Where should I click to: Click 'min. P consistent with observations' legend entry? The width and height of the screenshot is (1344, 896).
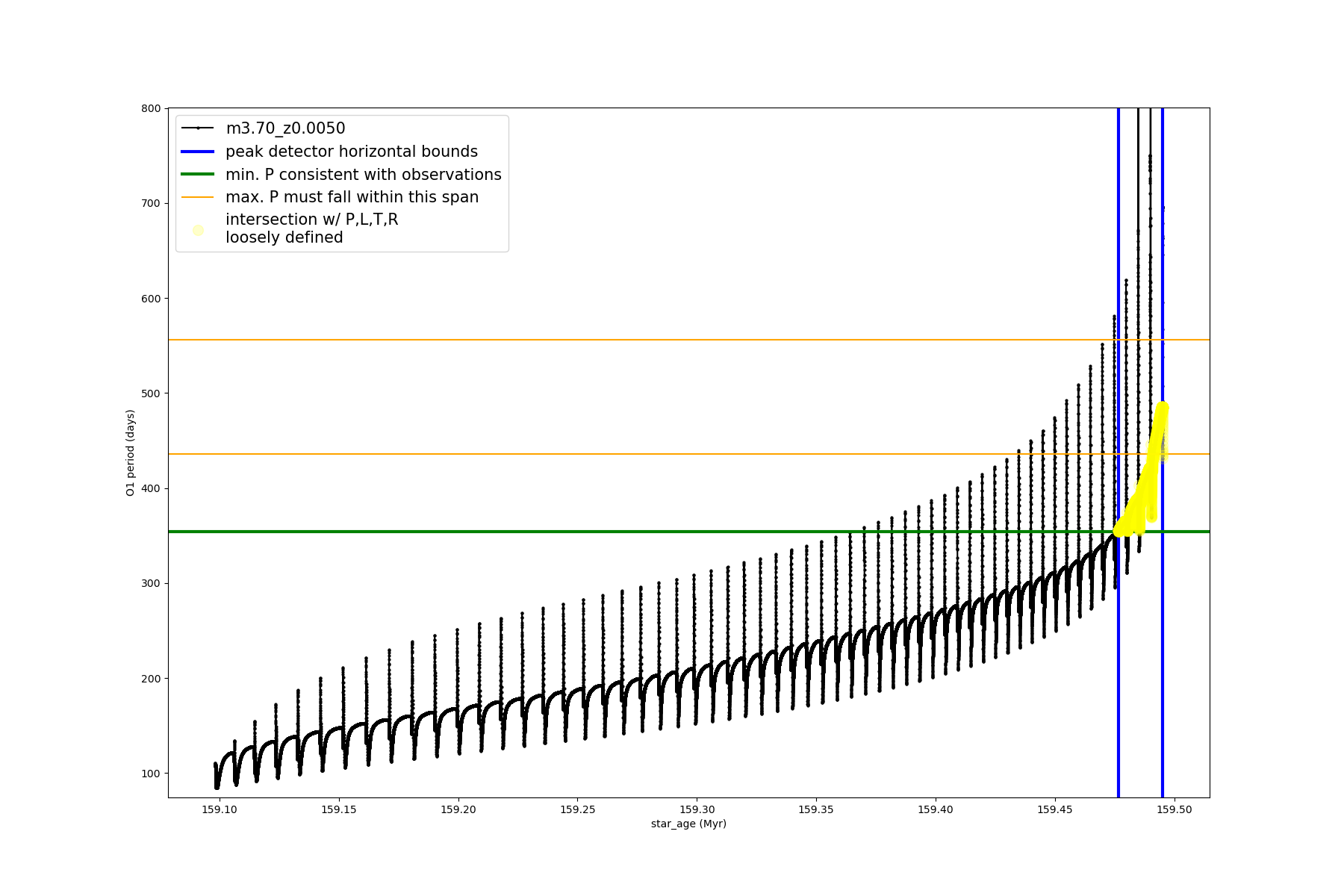(363, 175)
